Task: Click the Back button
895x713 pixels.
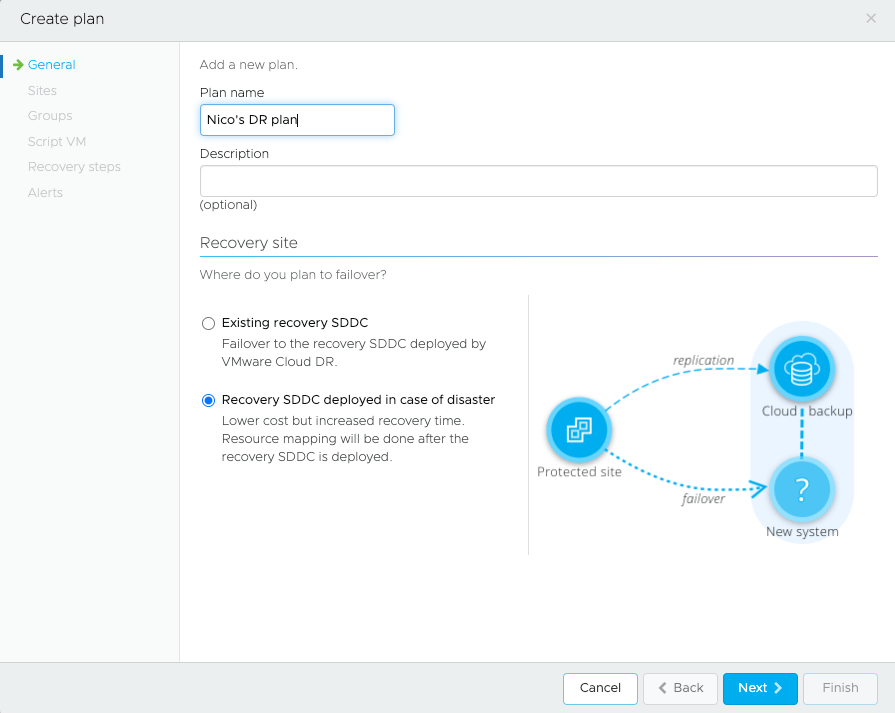Action: point(680,688)
